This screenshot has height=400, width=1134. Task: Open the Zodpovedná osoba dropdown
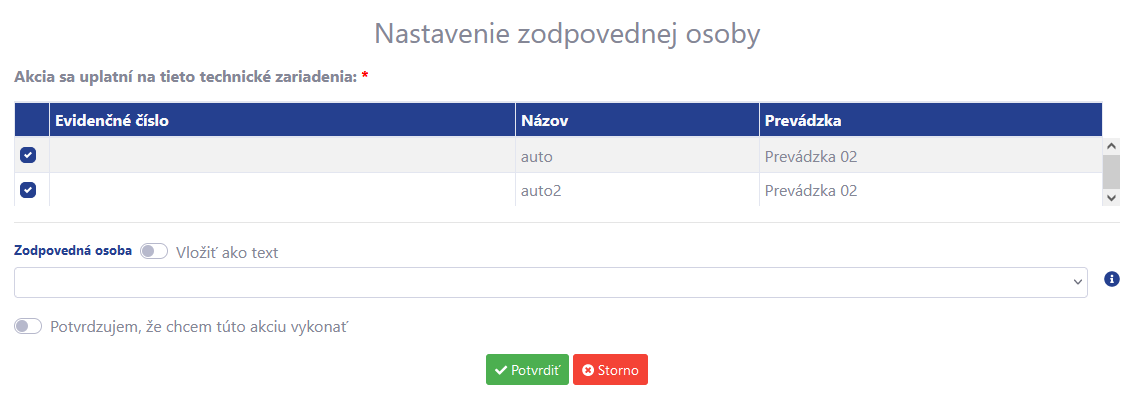coord(550,282)
